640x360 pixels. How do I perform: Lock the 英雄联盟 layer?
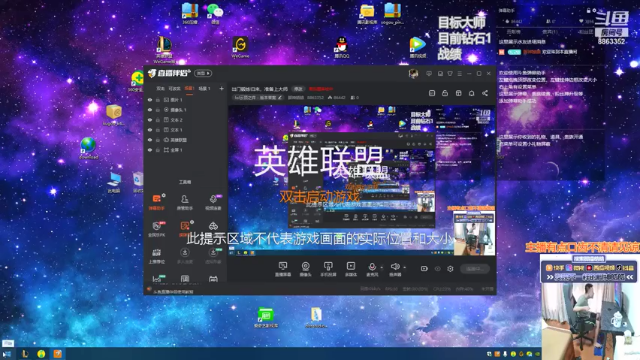(x=158, y=140)
